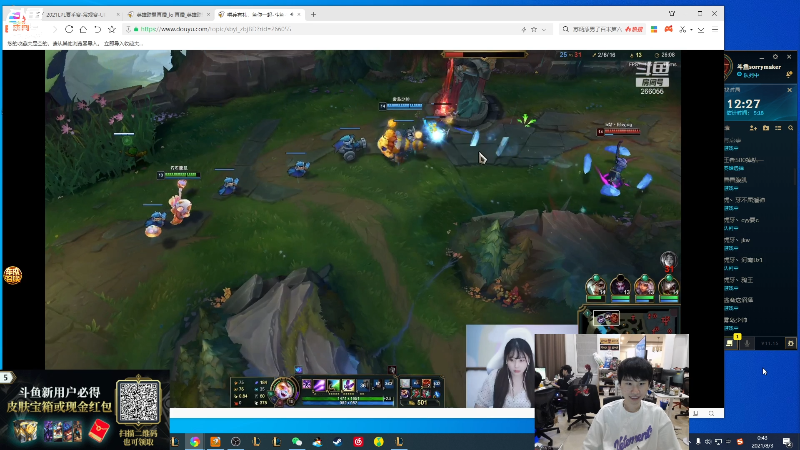The image size is (800, 450).
Task: Search the friends list
Action: pyautogui.click(x=791, y=128)
